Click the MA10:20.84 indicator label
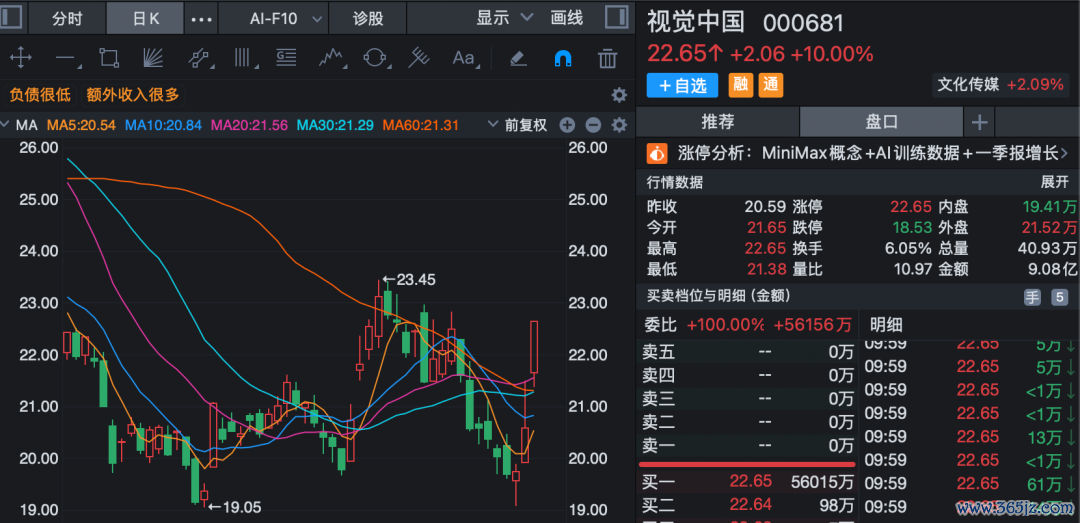The image size is (1080, 523). 164,125
